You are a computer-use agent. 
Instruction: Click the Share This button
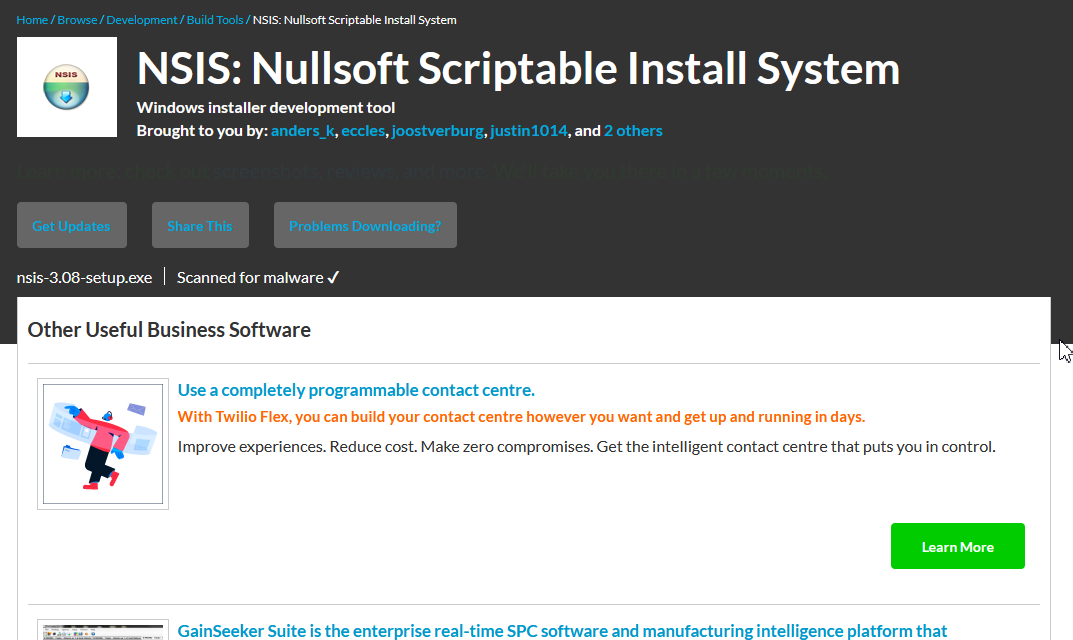200,225
